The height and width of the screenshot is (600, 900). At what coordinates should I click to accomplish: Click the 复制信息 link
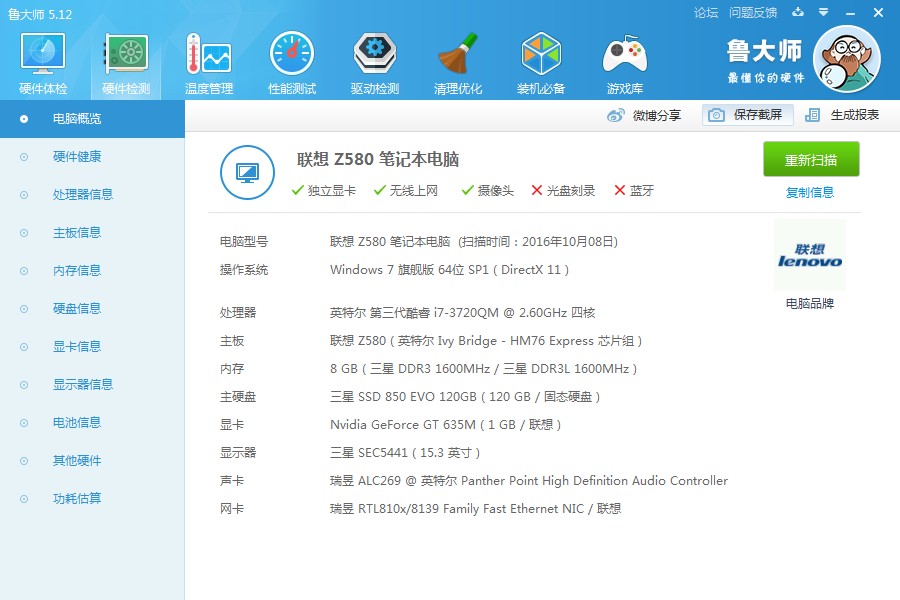[809, 192]
